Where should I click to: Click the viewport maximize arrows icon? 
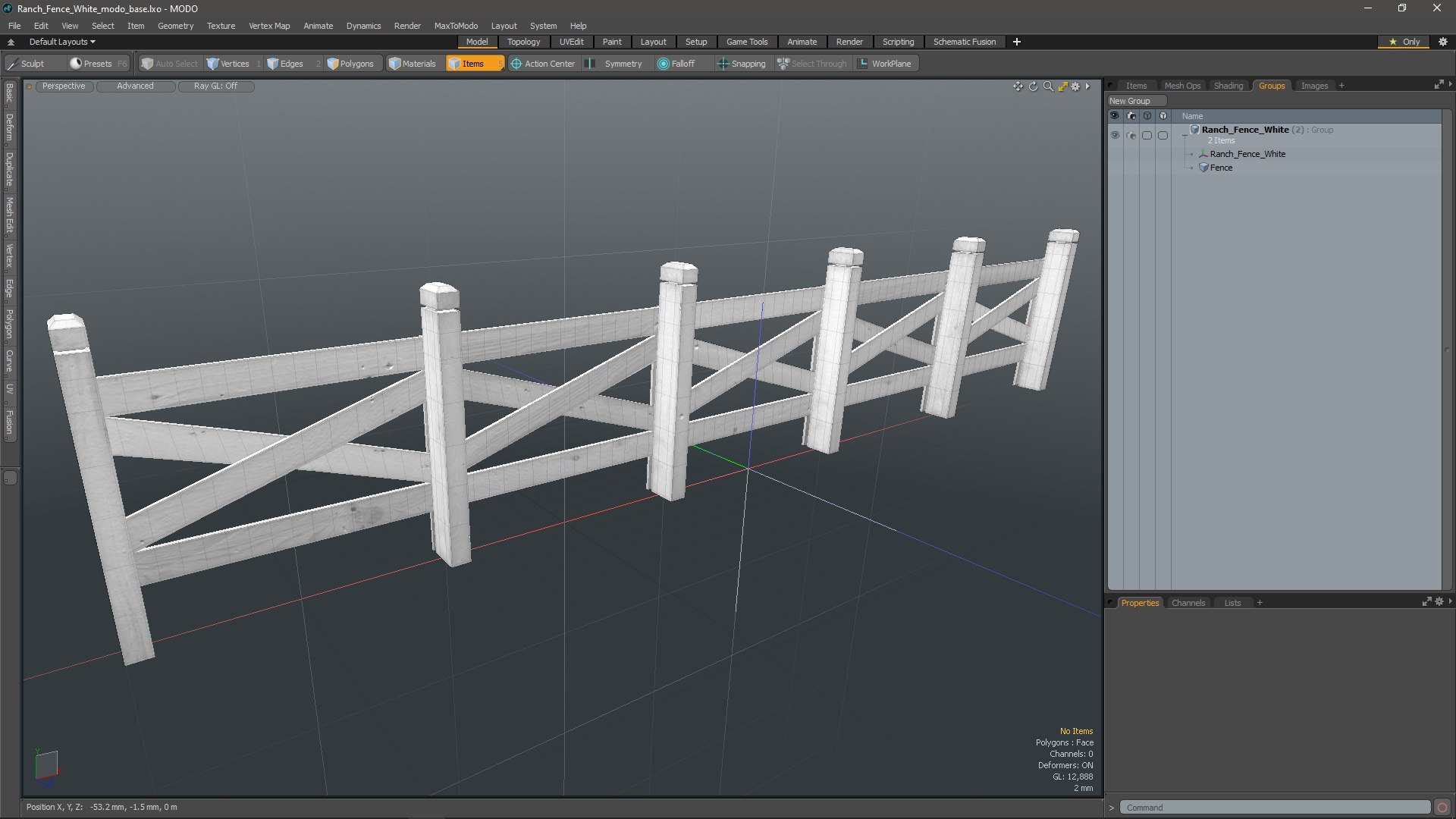[1062, 86]
